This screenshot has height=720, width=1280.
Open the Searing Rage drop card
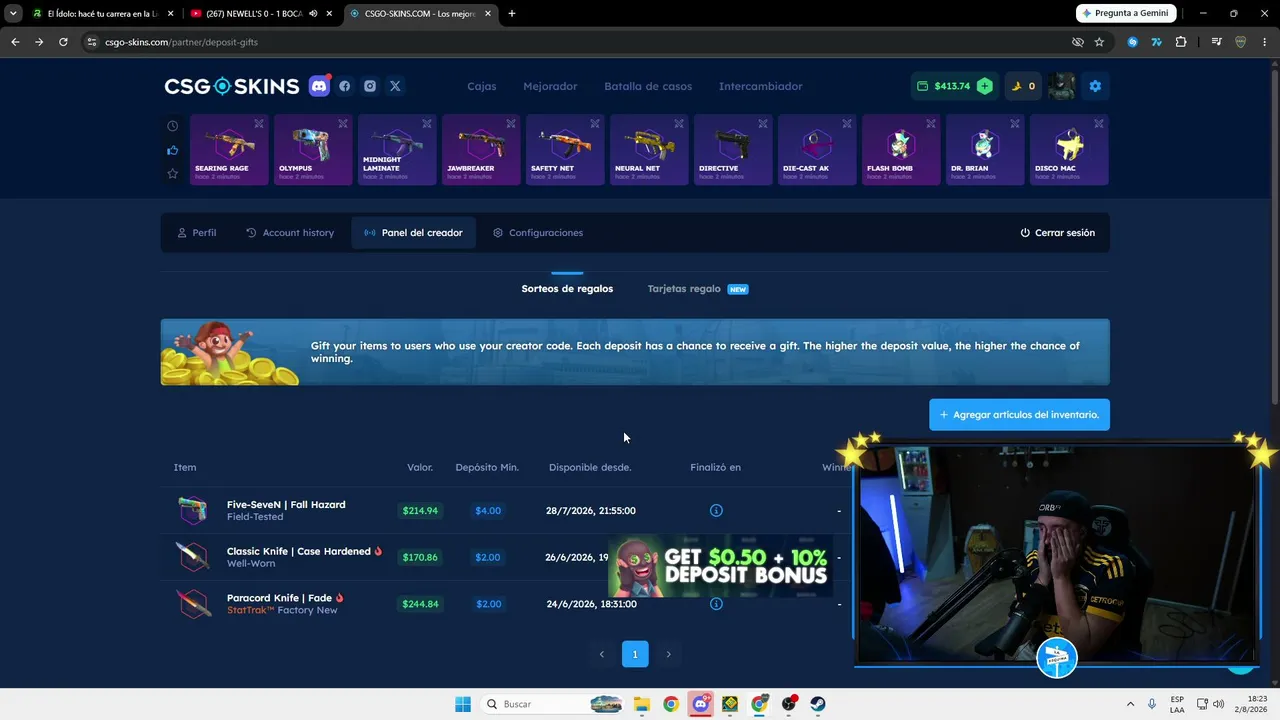pos(229,150)
